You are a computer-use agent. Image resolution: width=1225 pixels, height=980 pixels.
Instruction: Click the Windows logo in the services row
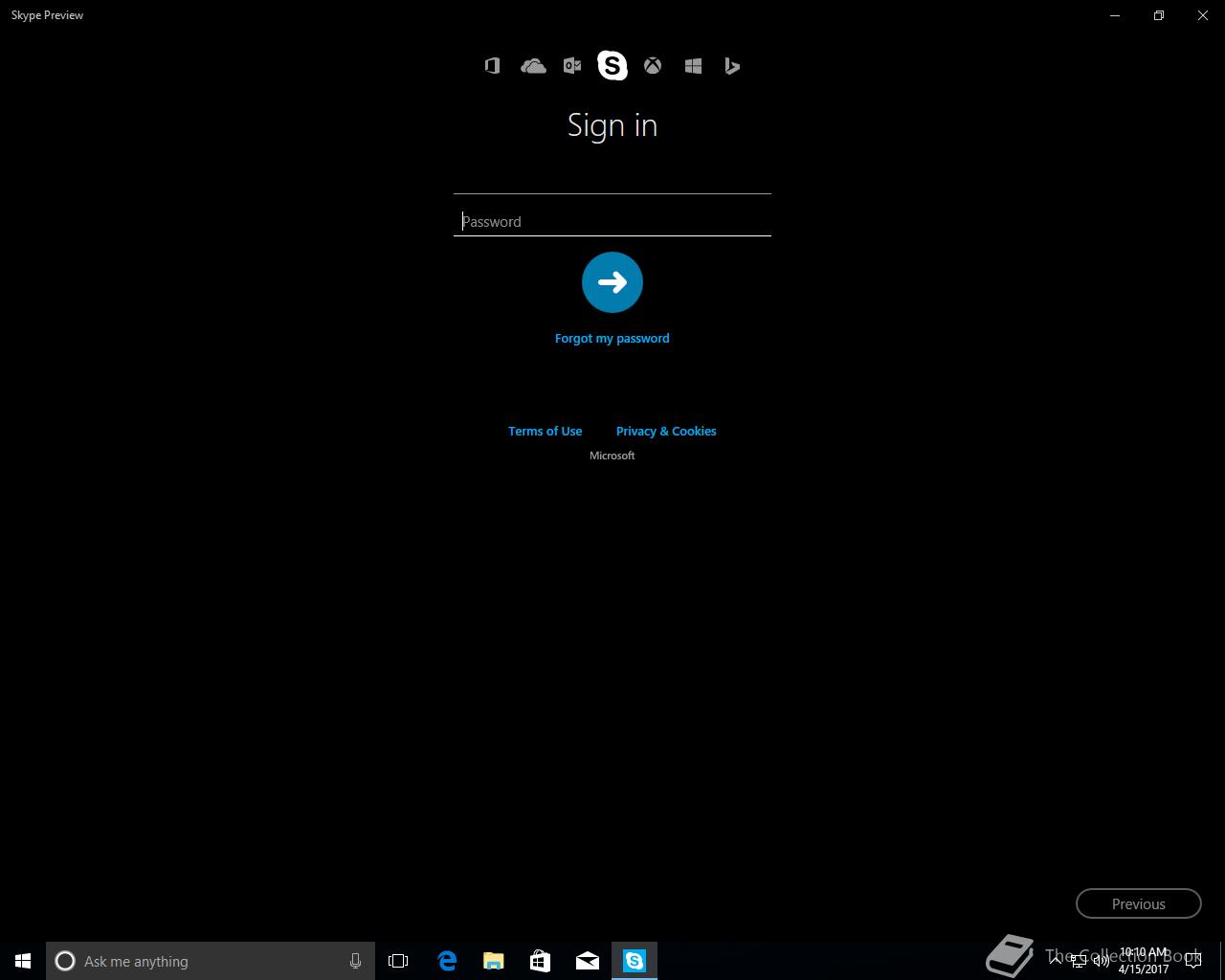(694, 66)
